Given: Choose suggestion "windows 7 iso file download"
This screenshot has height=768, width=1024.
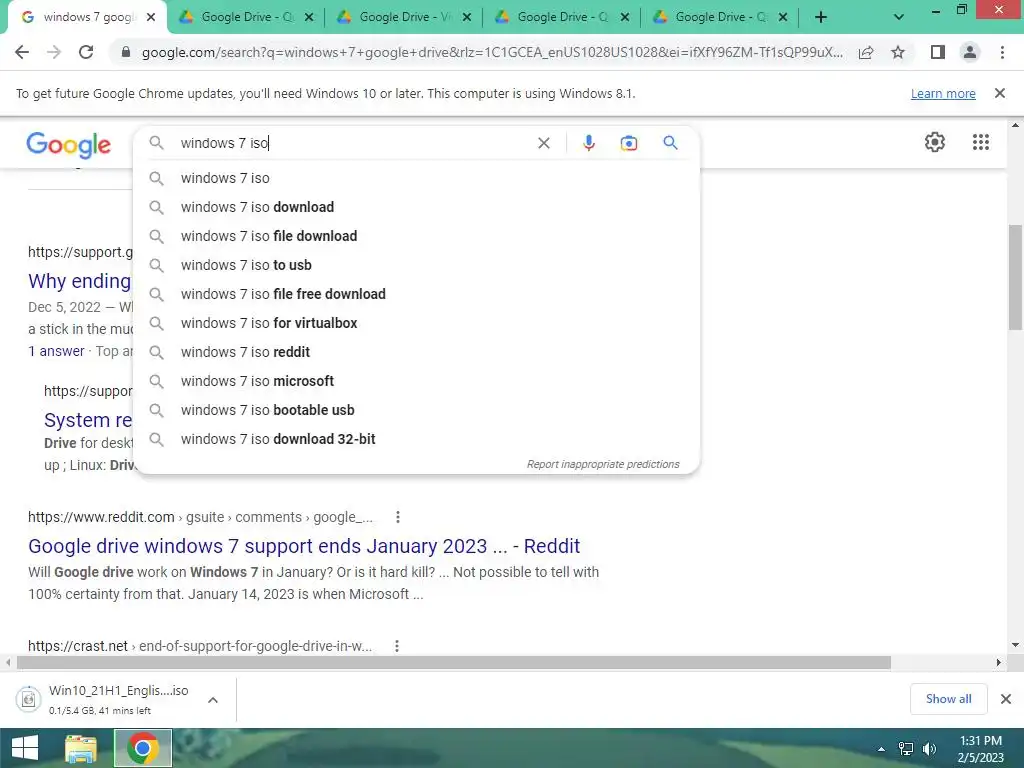Looking at the screenshot, I should pyautogui.click(x=417, y=236).
